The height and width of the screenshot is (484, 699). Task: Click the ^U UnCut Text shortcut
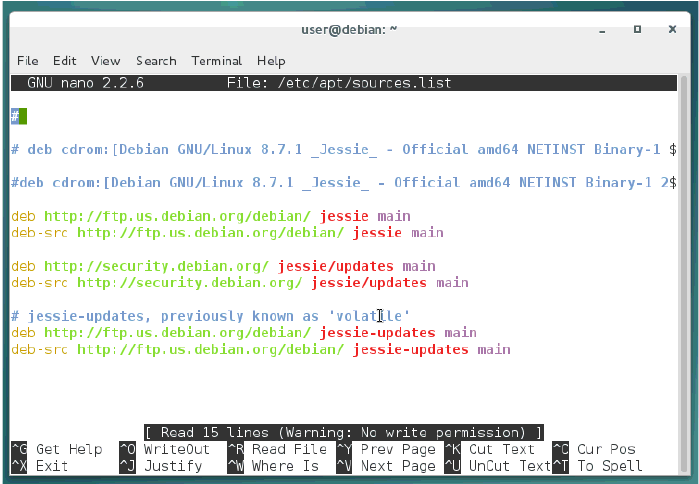click(498, 466)
